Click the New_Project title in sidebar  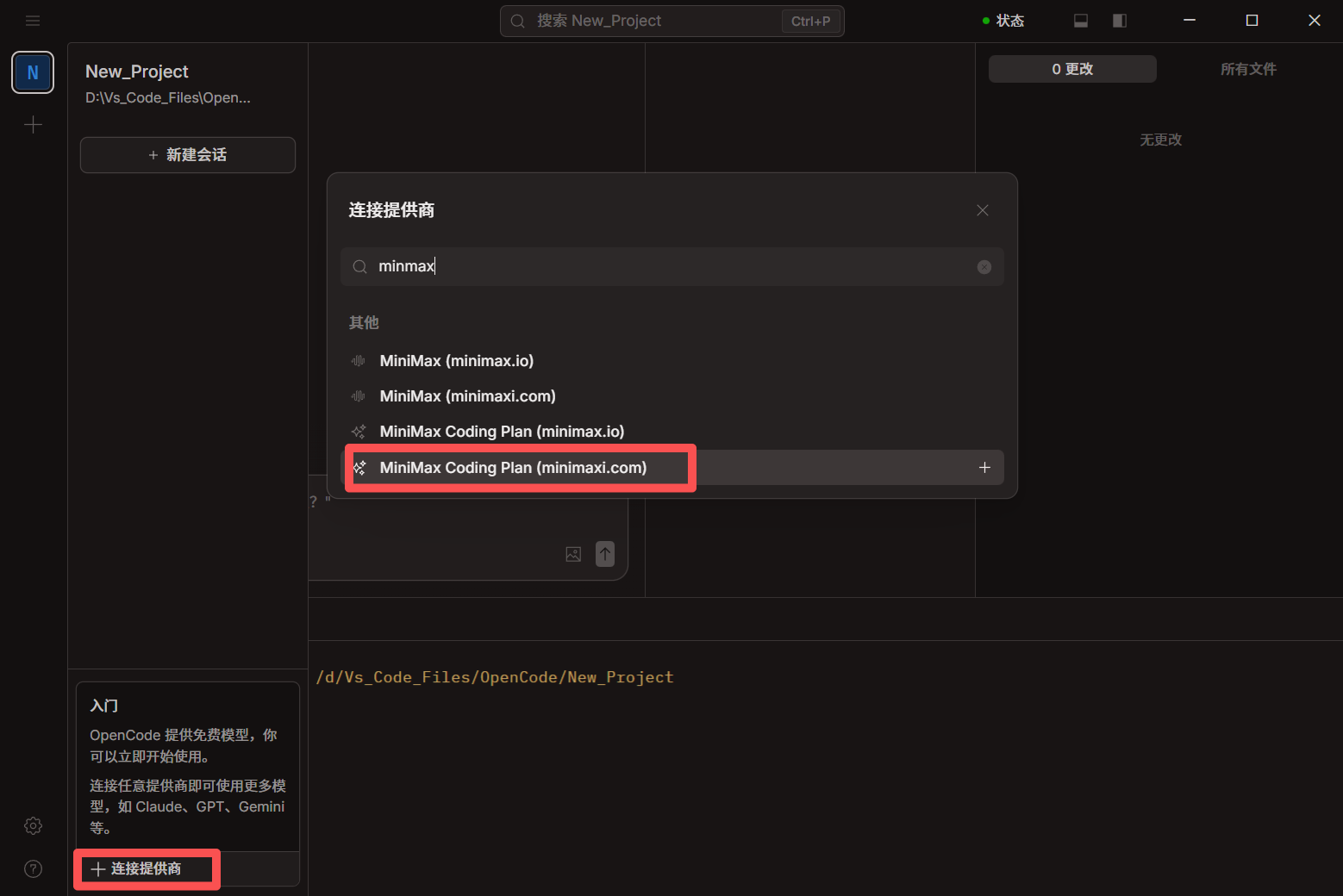click(137, 72)
